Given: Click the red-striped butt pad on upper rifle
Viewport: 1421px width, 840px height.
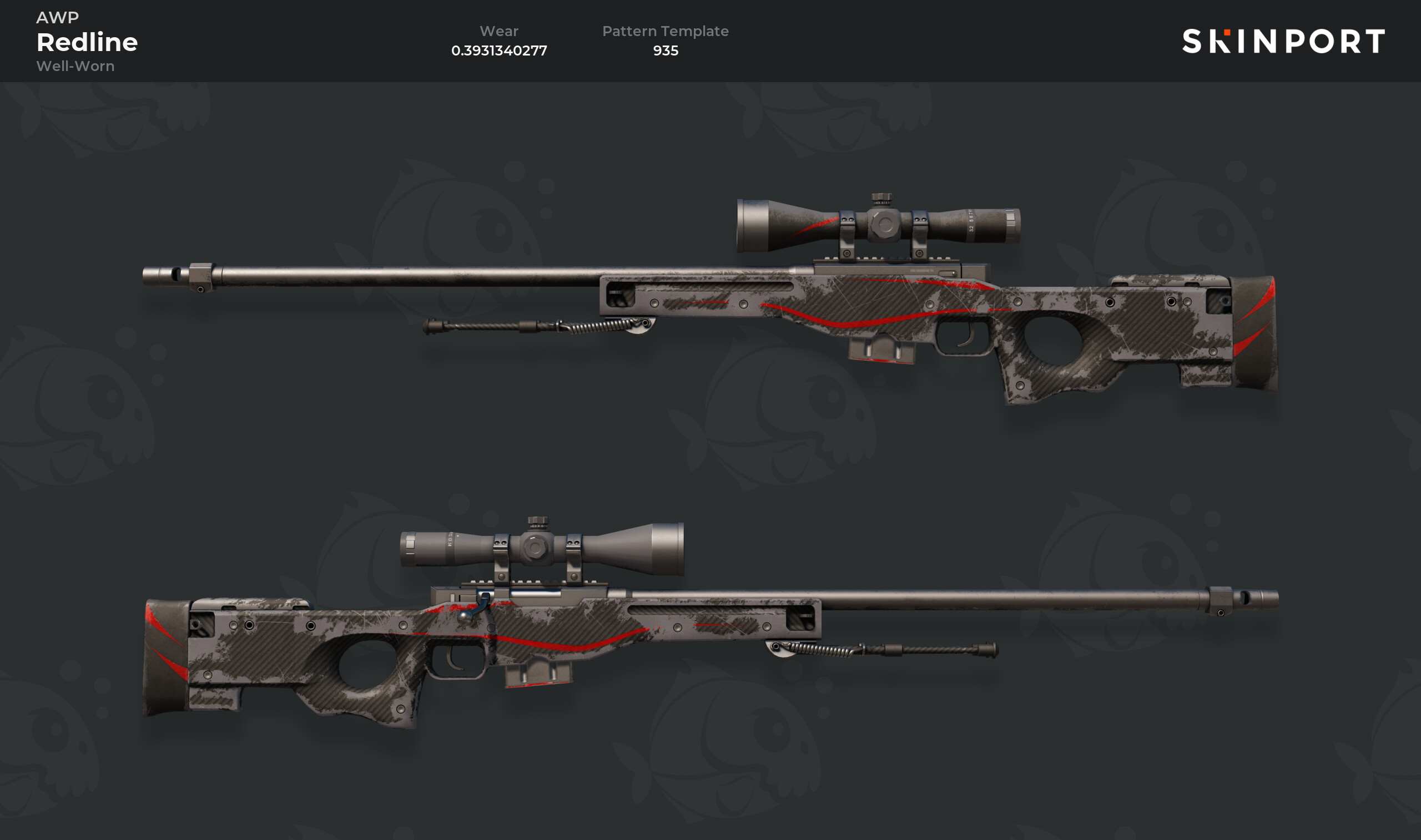Looking at the screenshot, I should [1254, 333].
